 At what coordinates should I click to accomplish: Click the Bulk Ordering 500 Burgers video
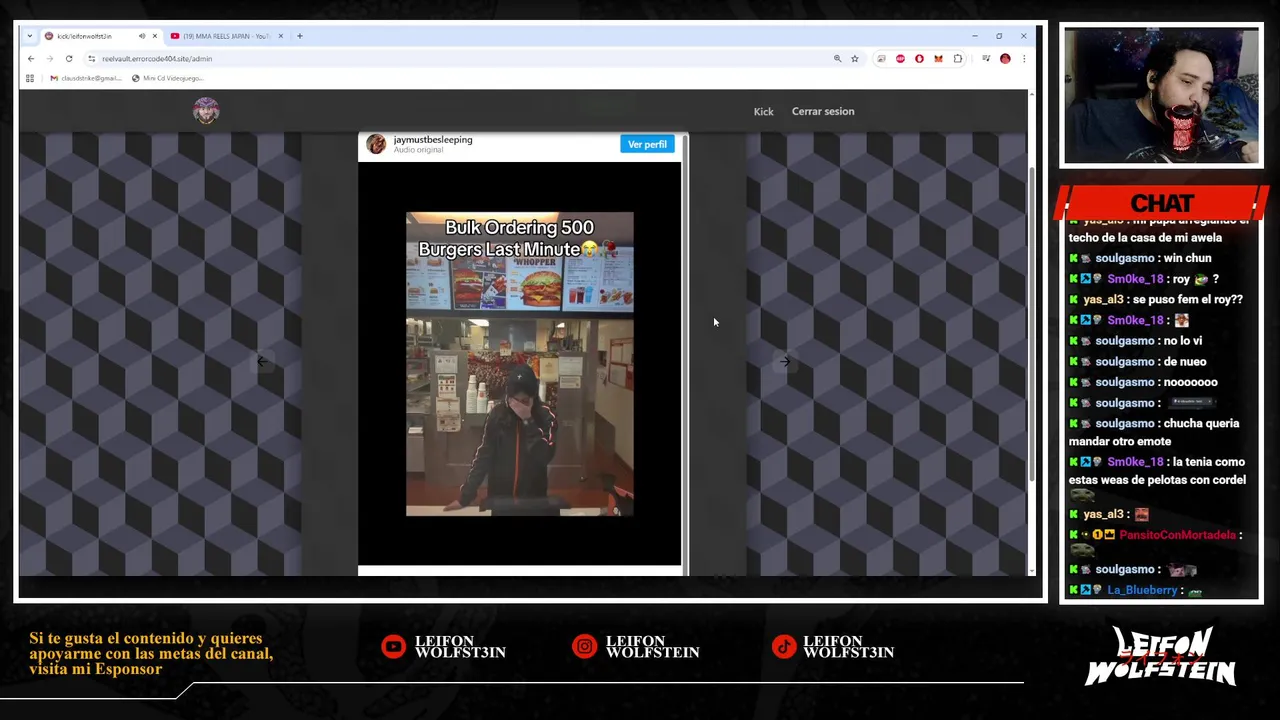(520, 364)
